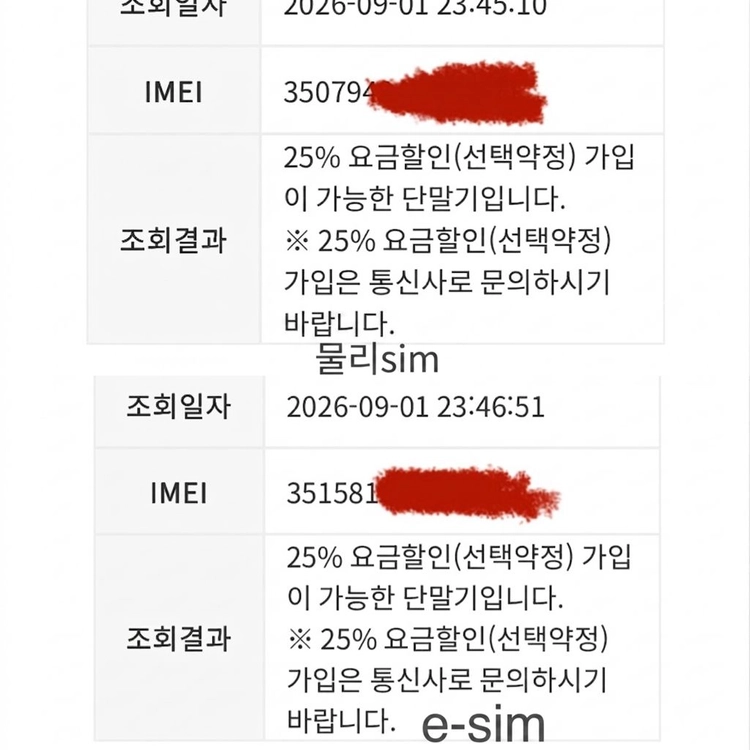
Task: Click the 통신사로 문의하시기 line in the upper table
Action: 447,281
